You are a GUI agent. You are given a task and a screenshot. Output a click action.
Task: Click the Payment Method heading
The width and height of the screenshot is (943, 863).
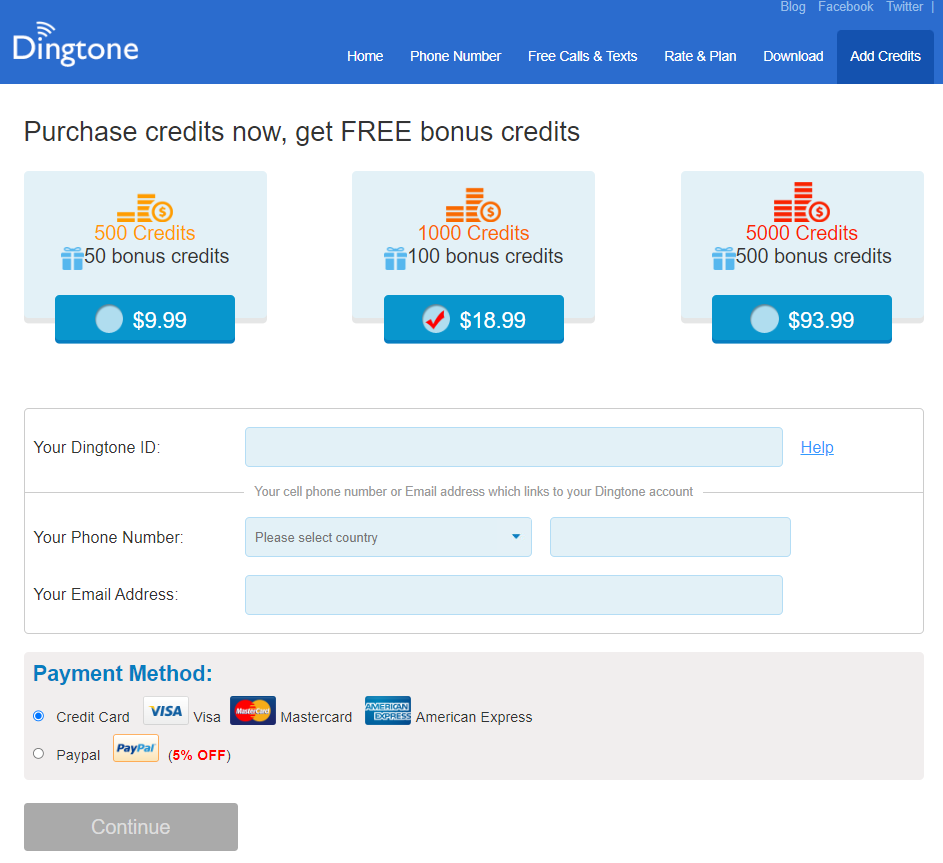coord(123,674)
